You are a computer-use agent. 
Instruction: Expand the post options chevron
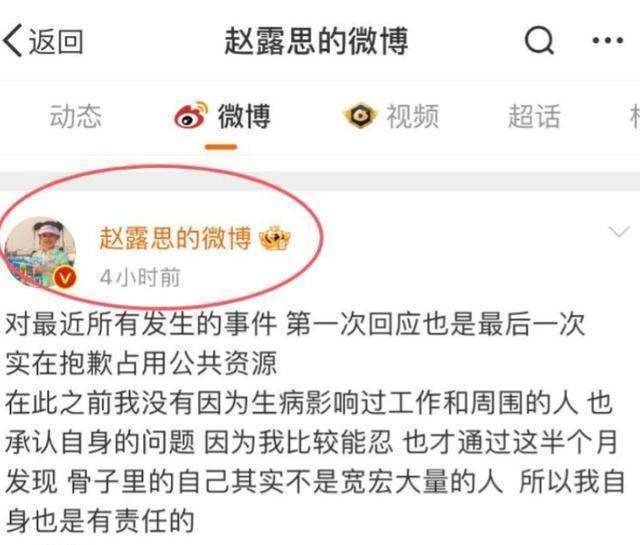(619, 231)
